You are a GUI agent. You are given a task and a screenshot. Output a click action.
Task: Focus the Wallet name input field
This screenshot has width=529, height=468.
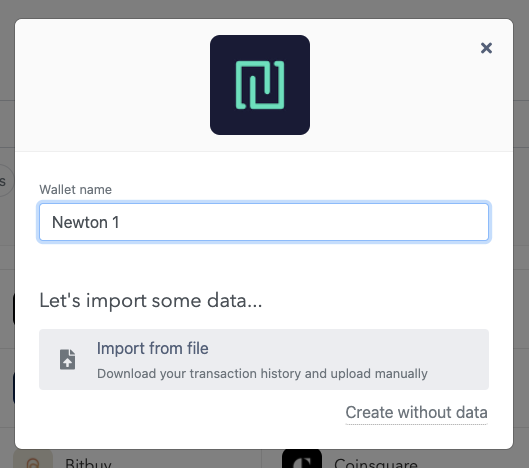pyautogui.click(x=264, y=222)
